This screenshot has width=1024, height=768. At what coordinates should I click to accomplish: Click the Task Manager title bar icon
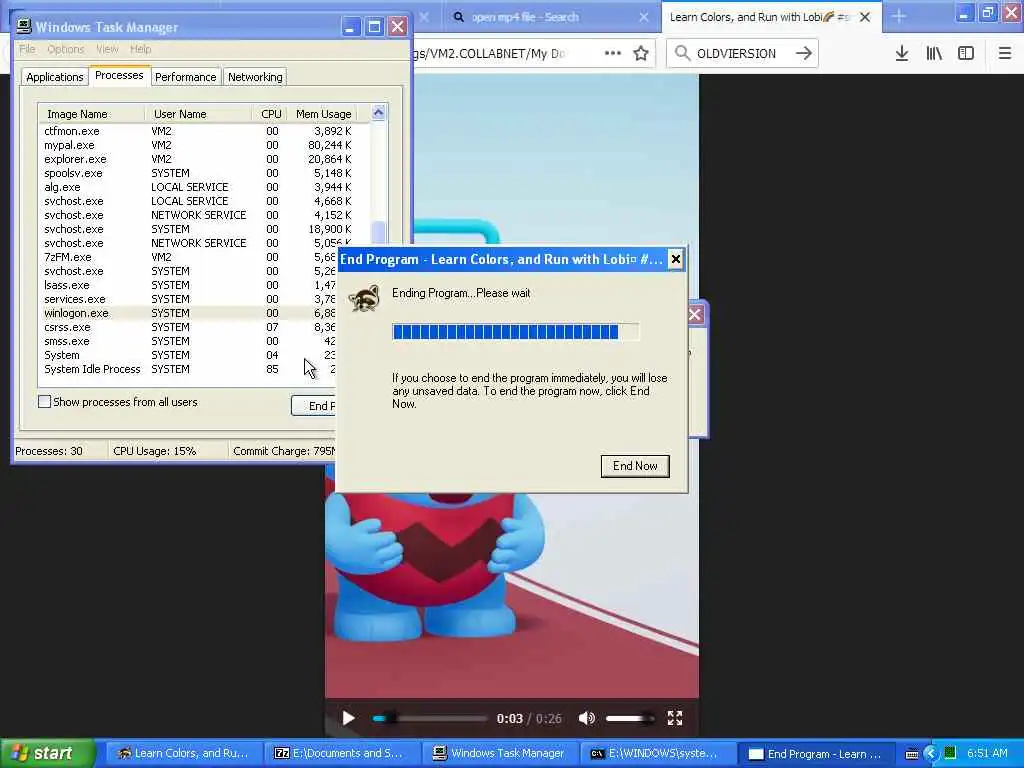(x=24, y=26)
